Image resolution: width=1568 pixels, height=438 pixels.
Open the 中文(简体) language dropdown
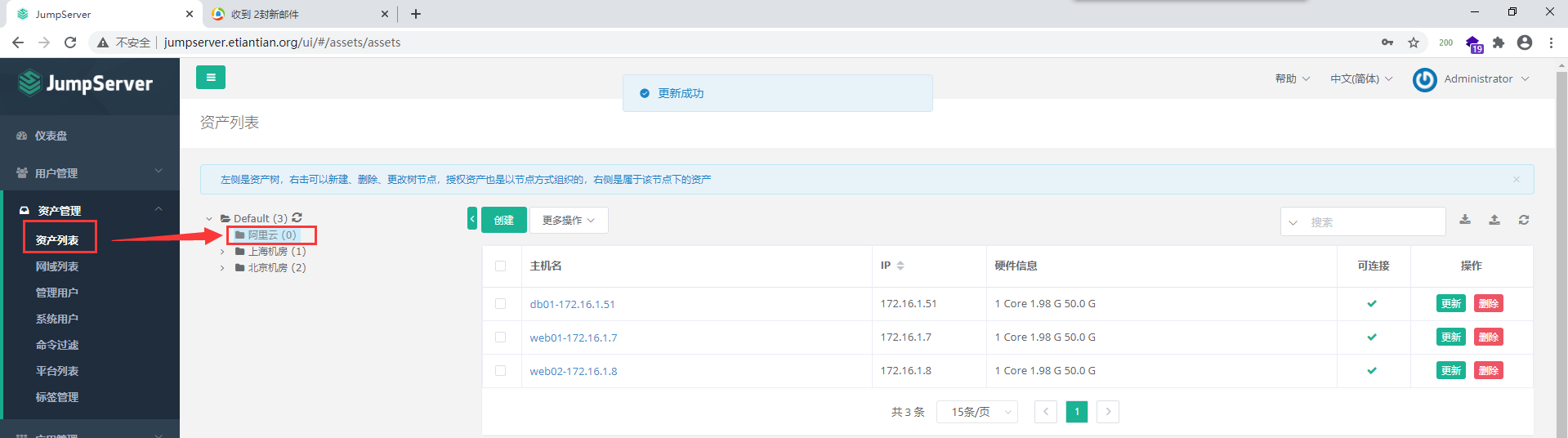click(1361, 78)
